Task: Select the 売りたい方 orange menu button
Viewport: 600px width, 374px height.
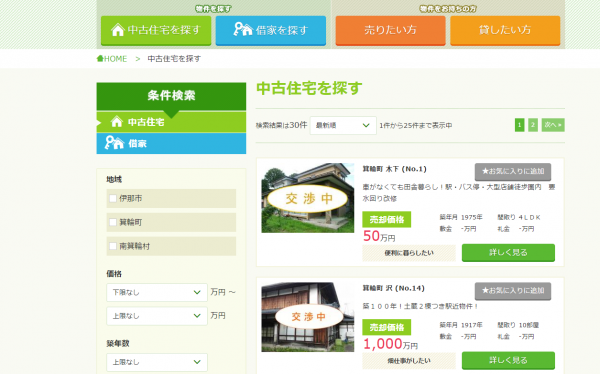Action: pos(390,30)
